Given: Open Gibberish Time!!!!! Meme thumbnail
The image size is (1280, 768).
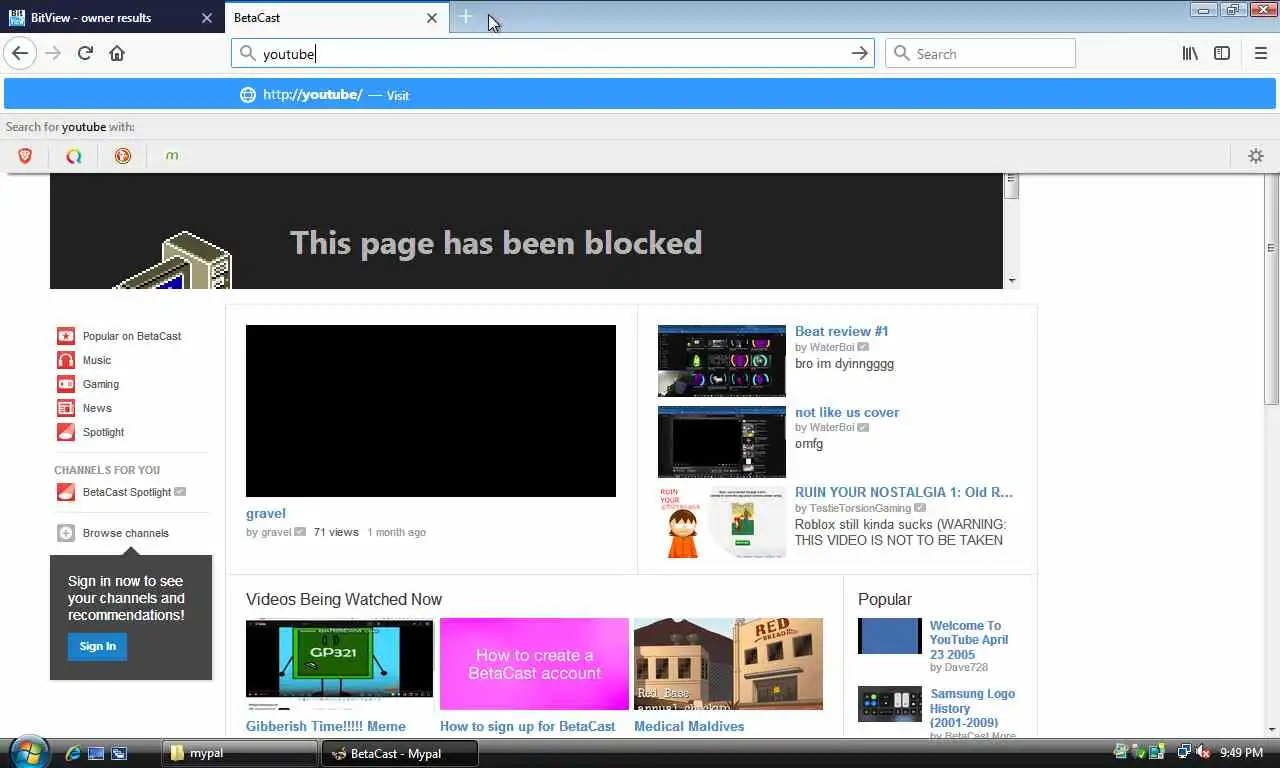Looking at the screenshot, I should click(340, 664).
